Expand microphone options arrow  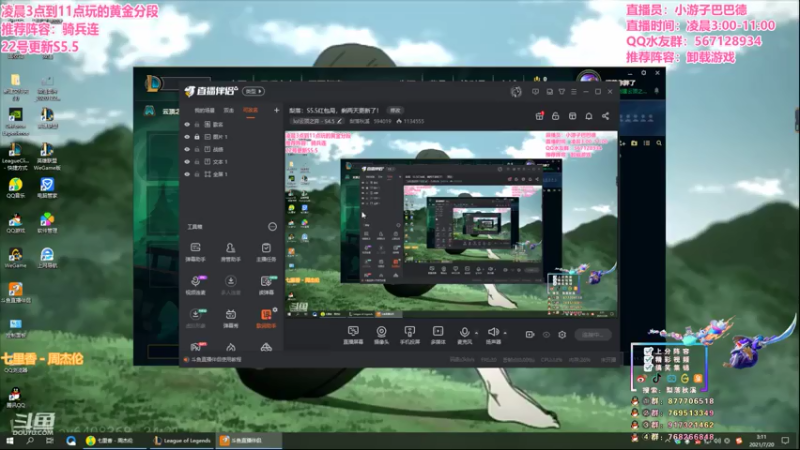[477, 333]
